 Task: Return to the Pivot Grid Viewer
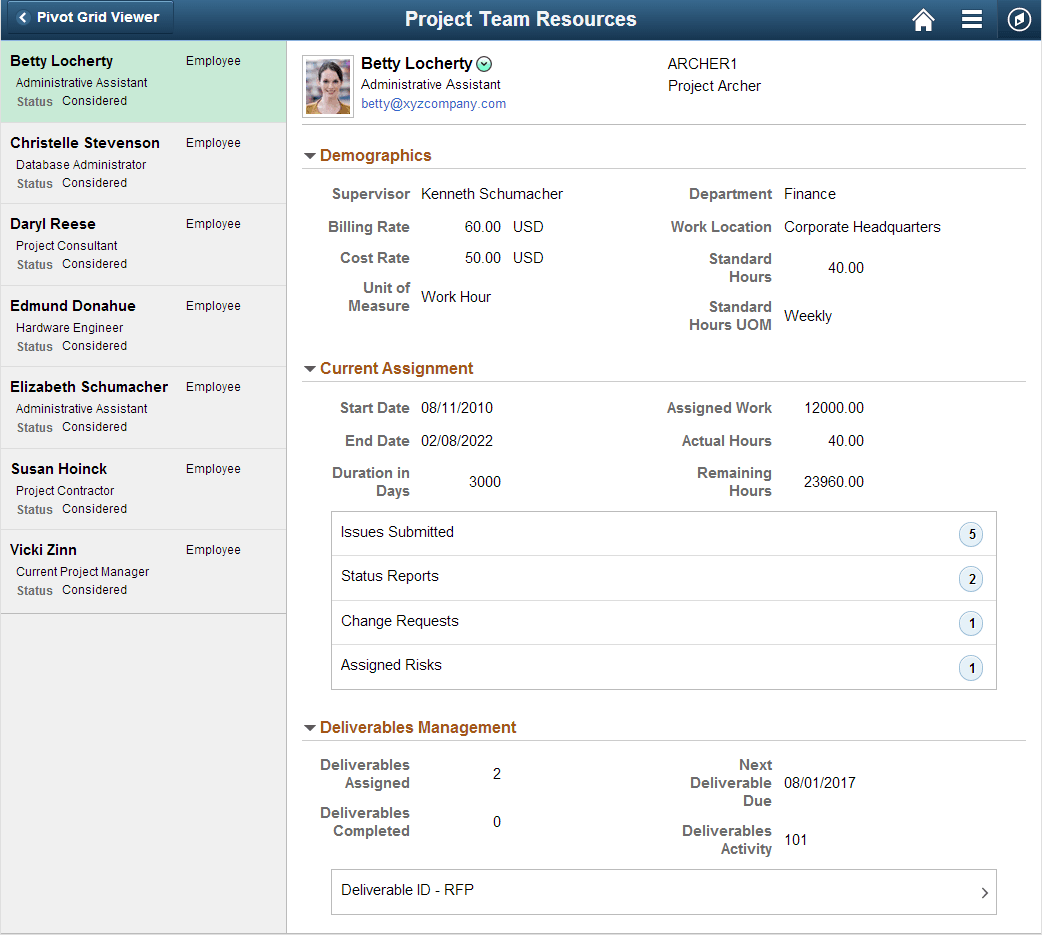(88, 17)
